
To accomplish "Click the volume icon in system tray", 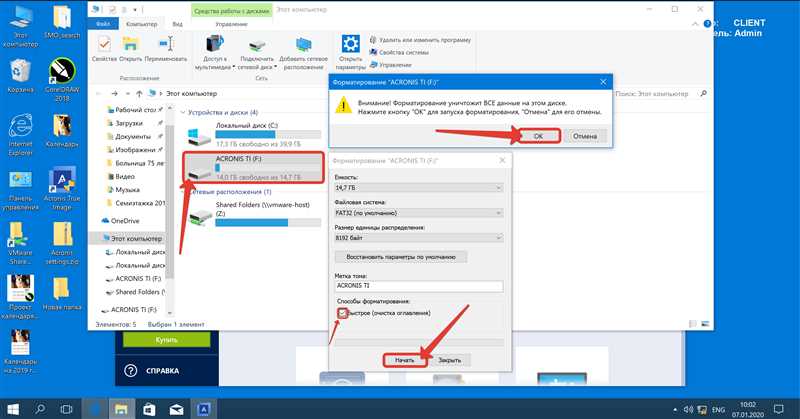I will point(688,409).
